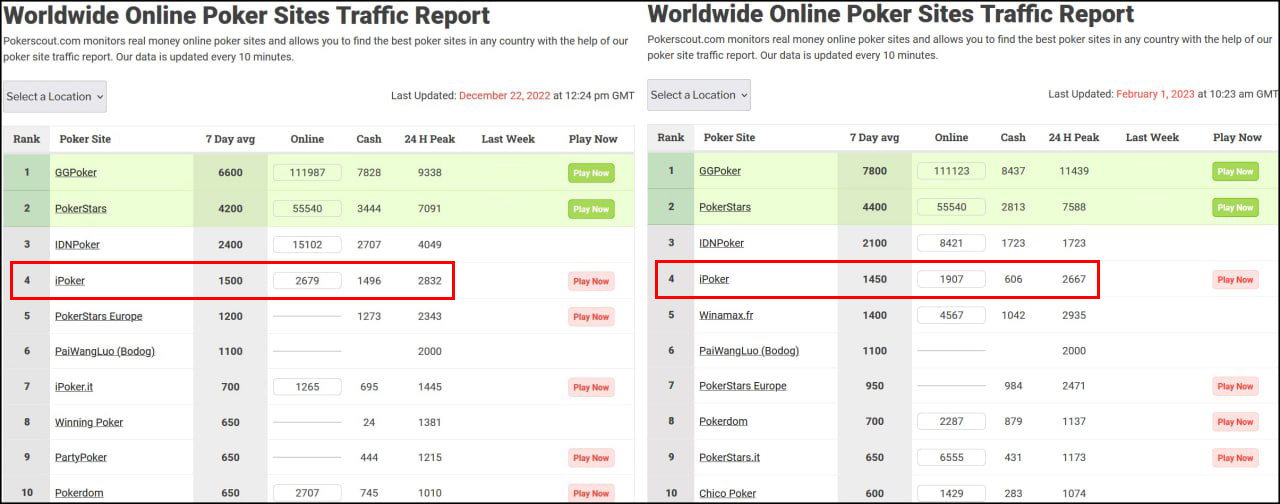Screen dimensions: 1280x504
Task: Open iPoker link ranked 4 in February report
Action: [714, 279]
